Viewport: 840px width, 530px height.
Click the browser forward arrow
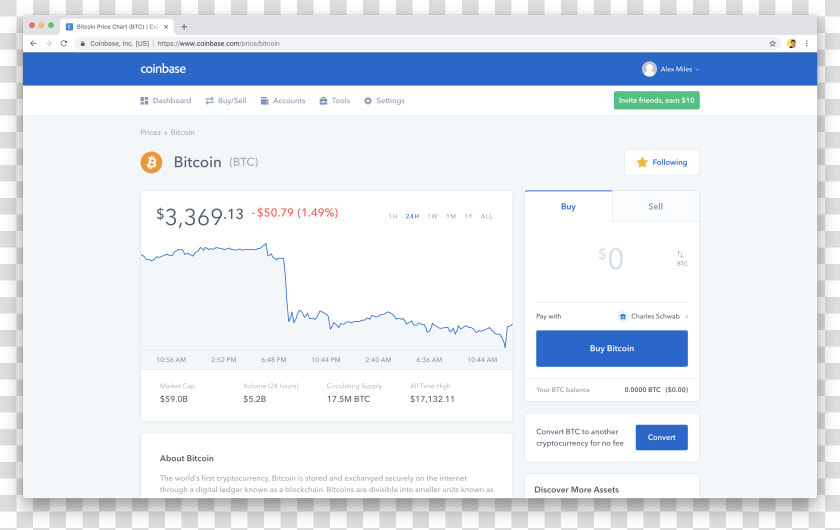[x=49, y=43]
